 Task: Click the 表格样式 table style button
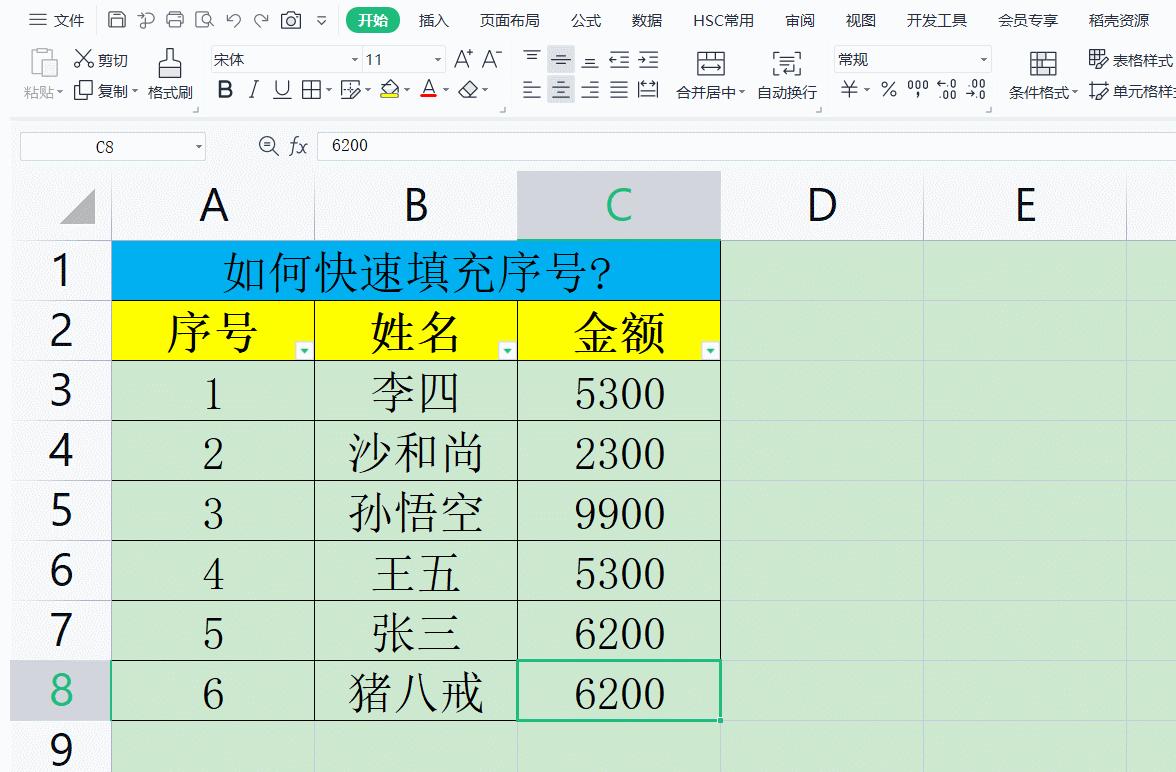[1130, 59]
